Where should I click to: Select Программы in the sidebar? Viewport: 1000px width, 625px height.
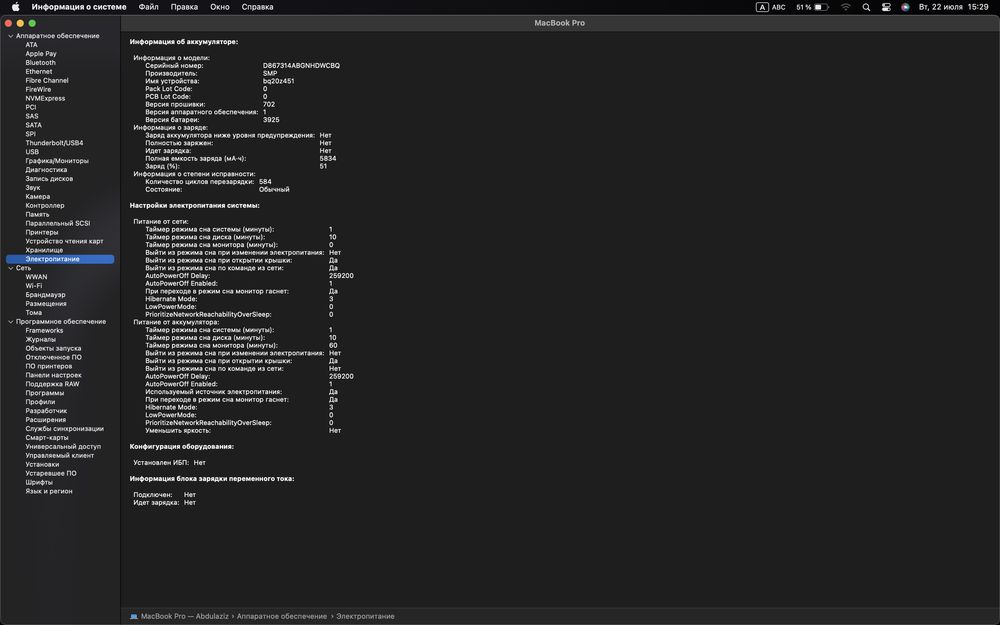pyautogui.click(x=45, y=393)
